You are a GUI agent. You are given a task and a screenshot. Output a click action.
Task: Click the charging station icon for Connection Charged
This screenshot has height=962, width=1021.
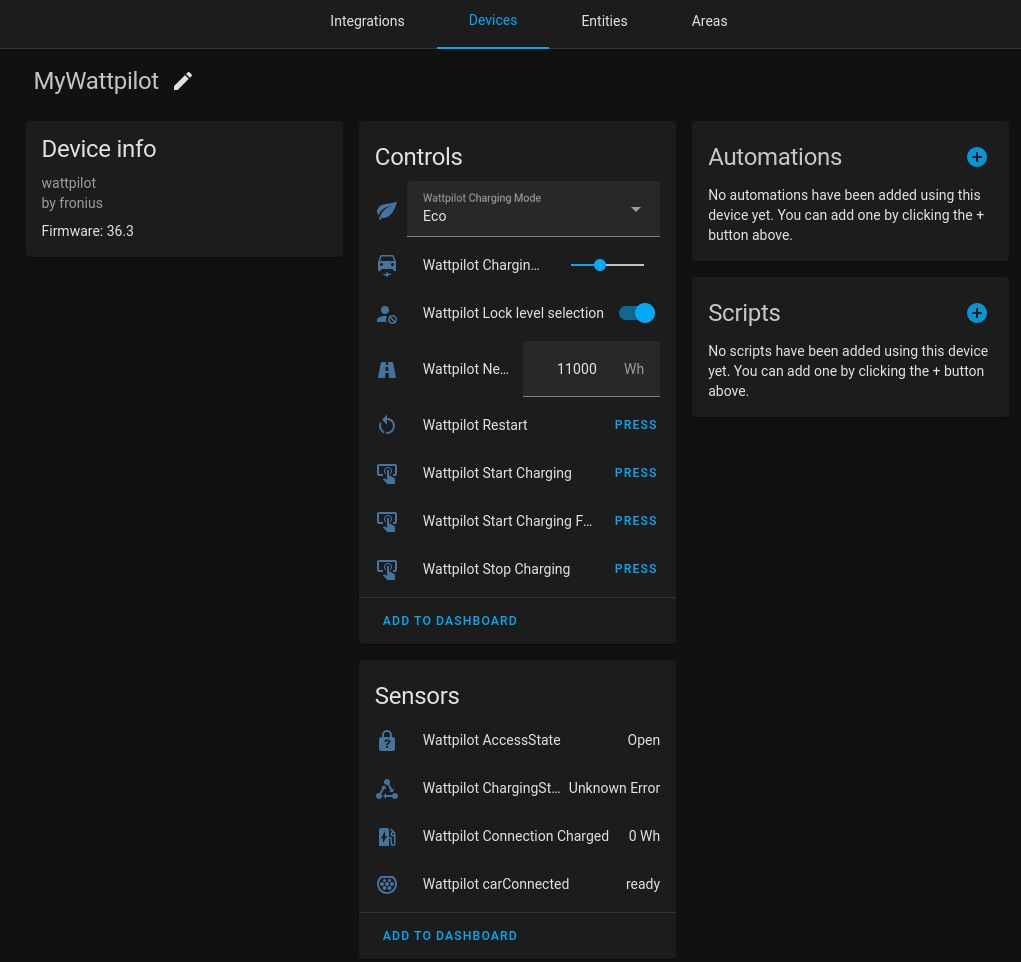tap(387, 836)
